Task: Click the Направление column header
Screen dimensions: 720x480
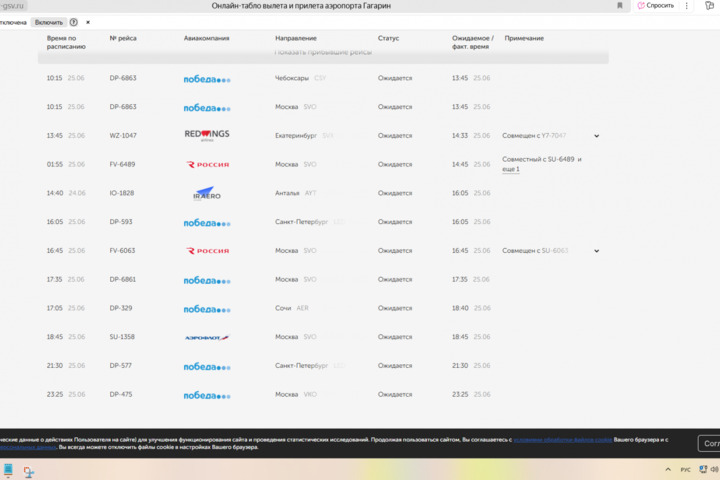Action: (296, 38)
